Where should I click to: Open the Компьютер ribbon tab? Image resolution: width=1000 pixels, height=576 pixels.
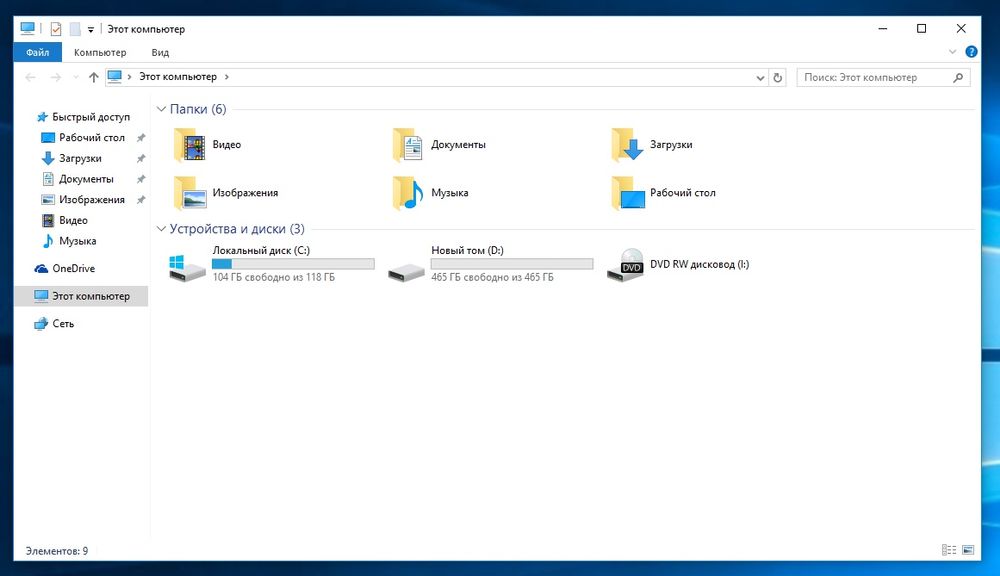100,52
